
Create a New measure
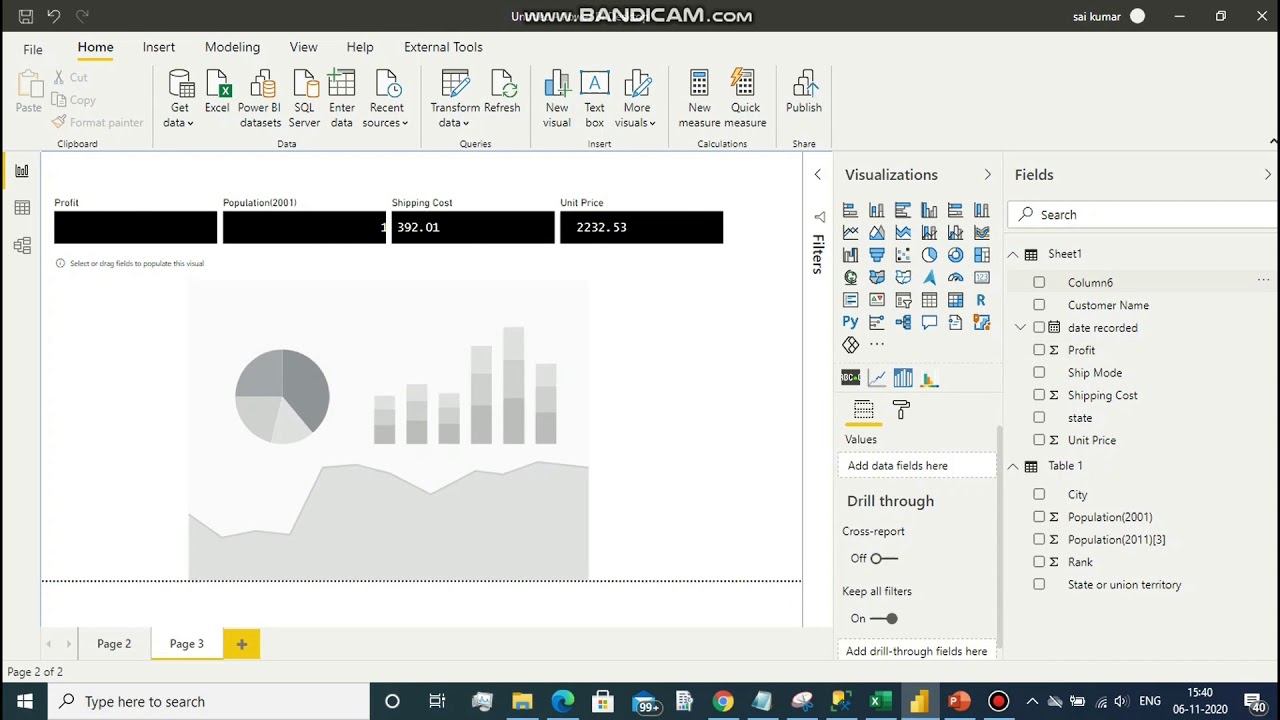pos(699,98)
